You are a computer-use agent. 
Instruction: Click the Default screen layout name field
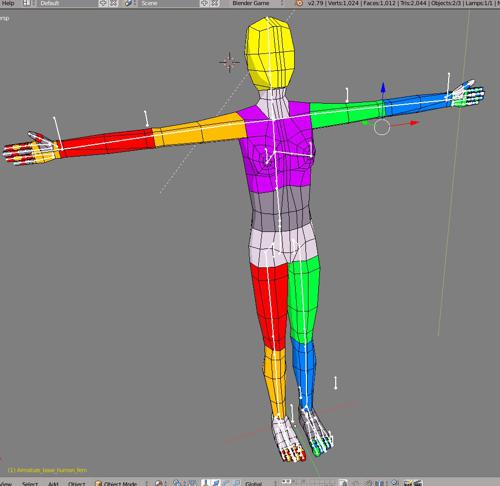(67, 3)
